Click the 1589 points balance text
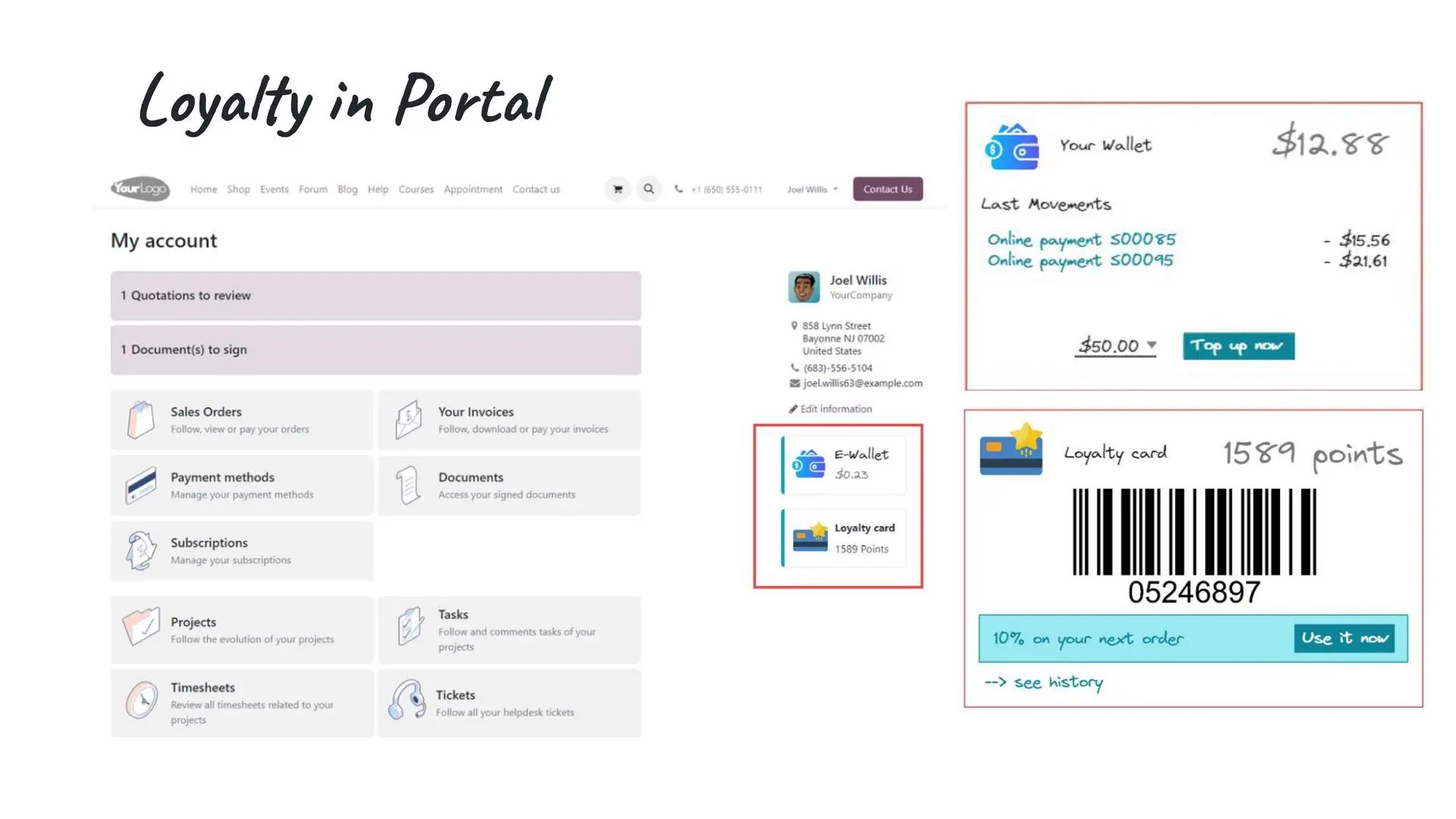The width and height of the screenshot is (1456, 819). 1312,454
